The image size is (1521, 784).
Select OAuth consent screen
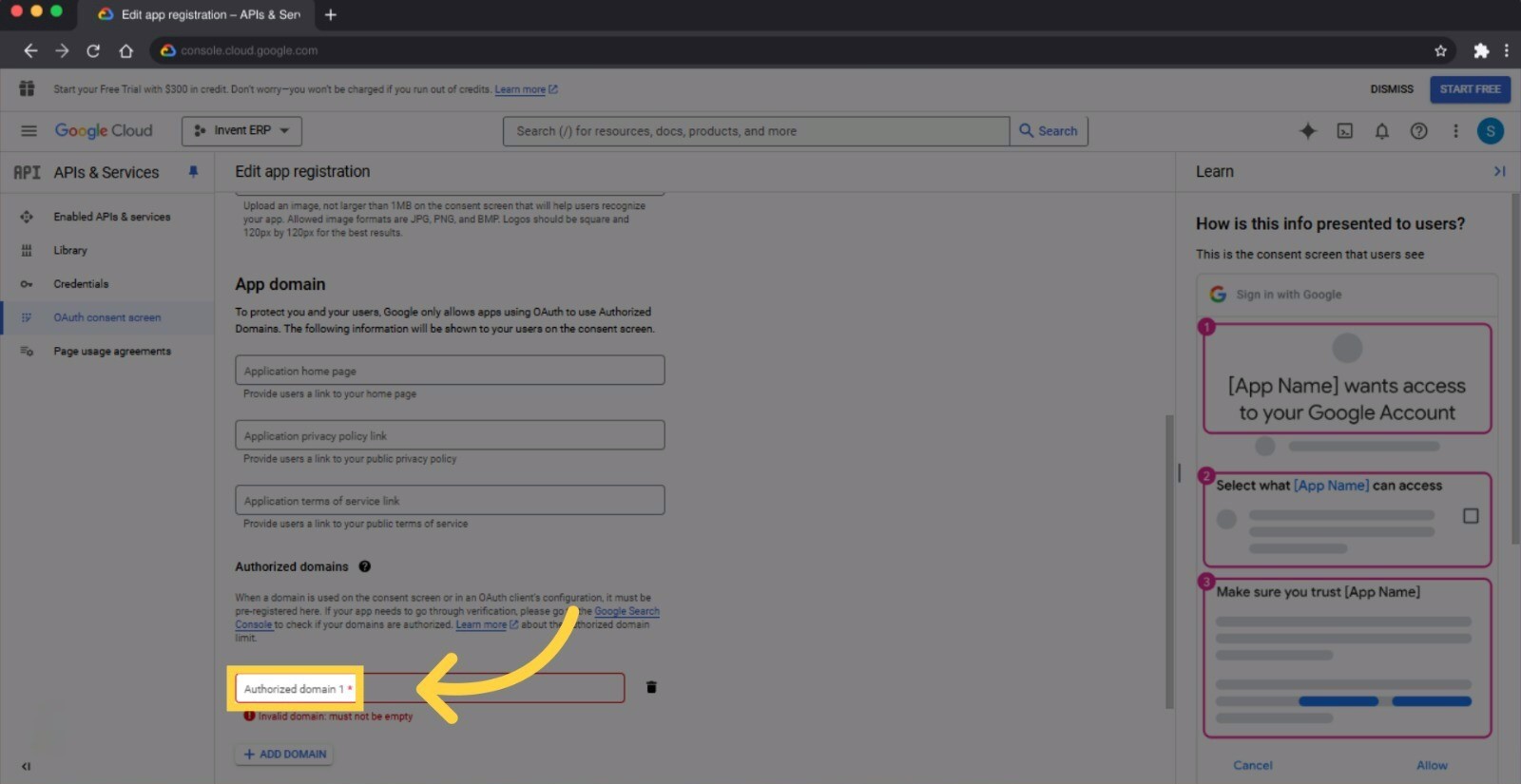tap(107, 317)
